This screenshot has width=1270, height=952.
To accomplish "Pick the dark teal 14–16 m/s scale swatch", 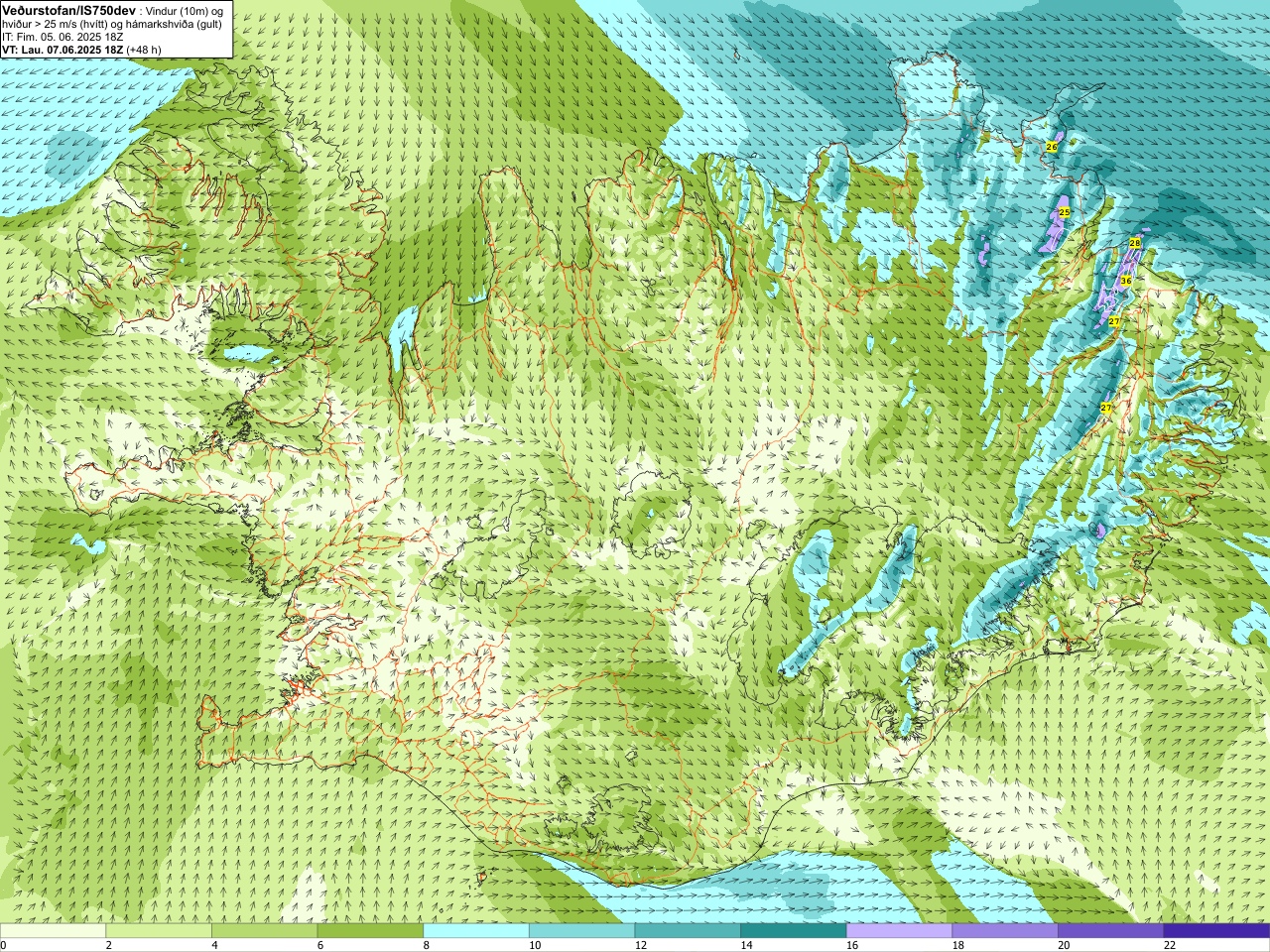I will 794,932.
